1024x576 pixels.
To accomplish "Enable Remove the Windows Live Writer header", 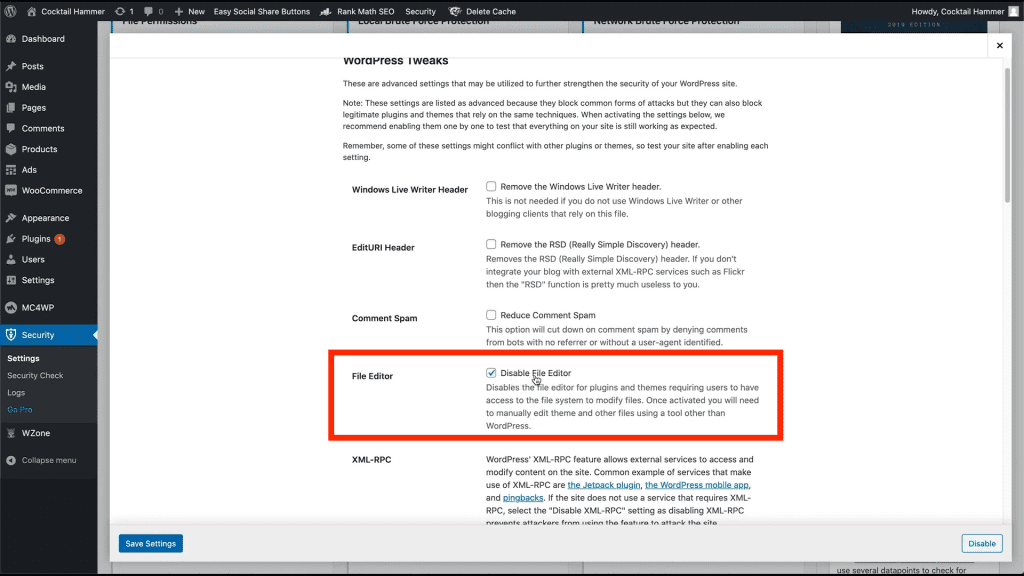I will (491, 186).
